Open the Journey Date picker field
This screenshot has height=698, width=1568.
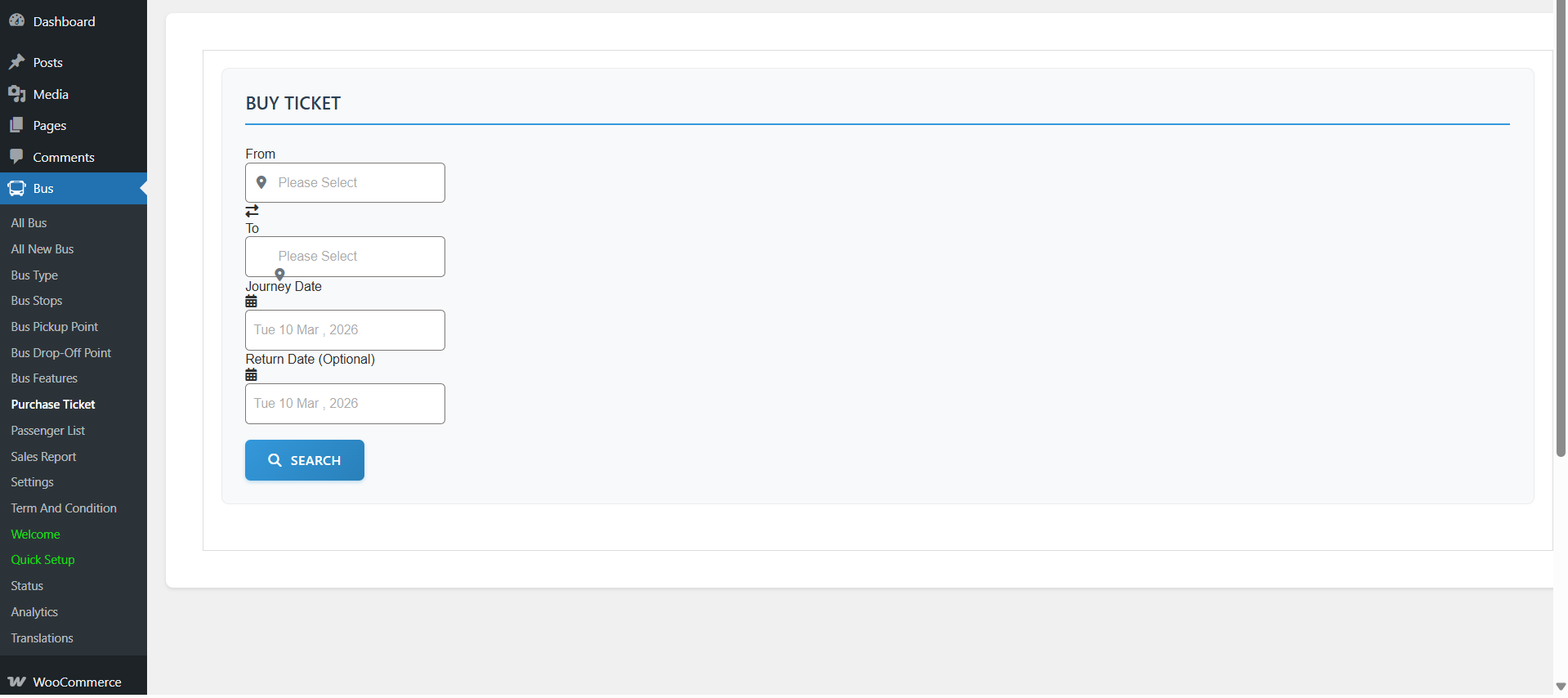(345, 330)
